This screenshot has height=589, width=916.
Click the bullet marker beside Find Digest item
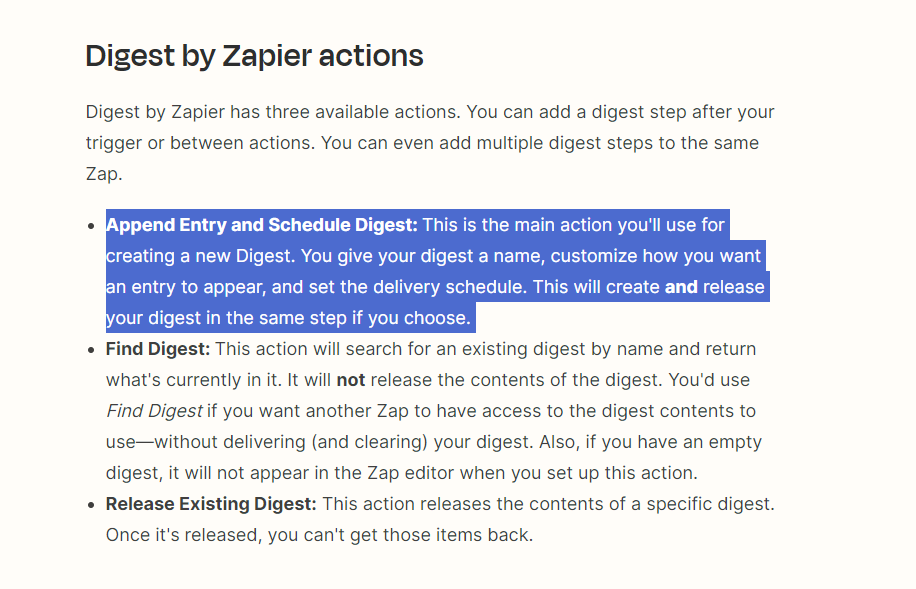(x=91, y=350)
